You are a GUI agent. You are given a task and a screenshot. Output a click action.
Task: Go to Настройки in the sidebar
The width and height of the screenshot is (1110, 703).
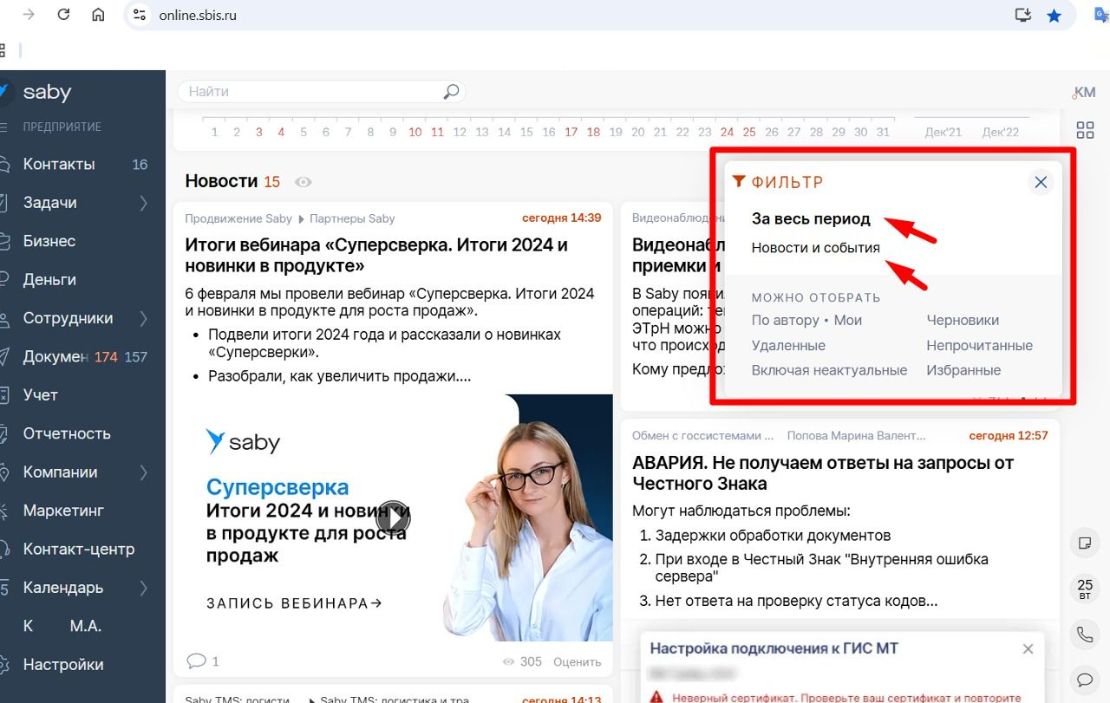click(63, 665)
